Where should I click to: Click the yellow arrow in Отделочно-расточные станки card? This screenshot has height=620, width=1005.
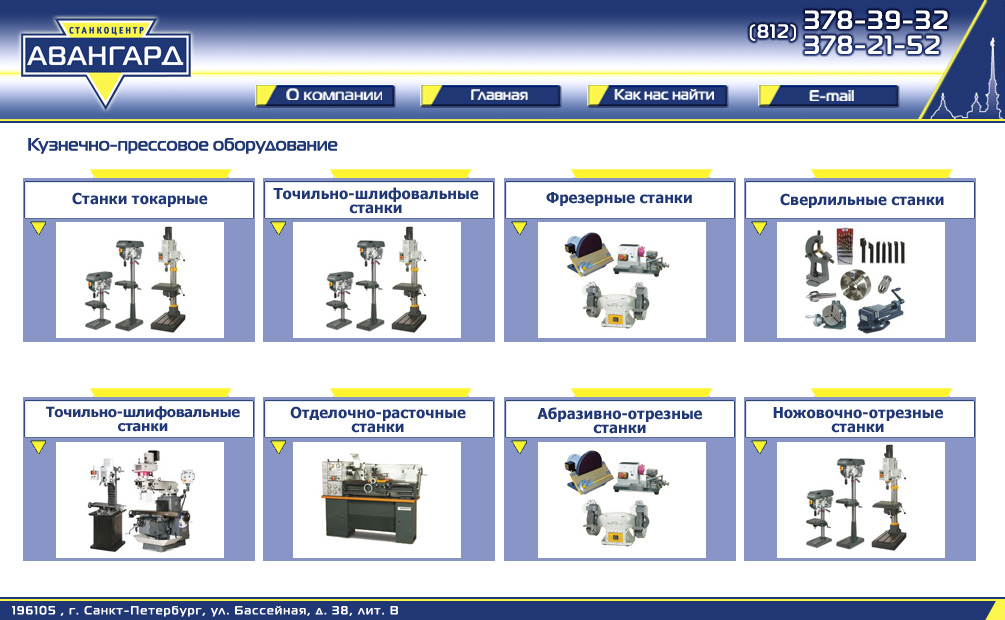coord(278,447)
